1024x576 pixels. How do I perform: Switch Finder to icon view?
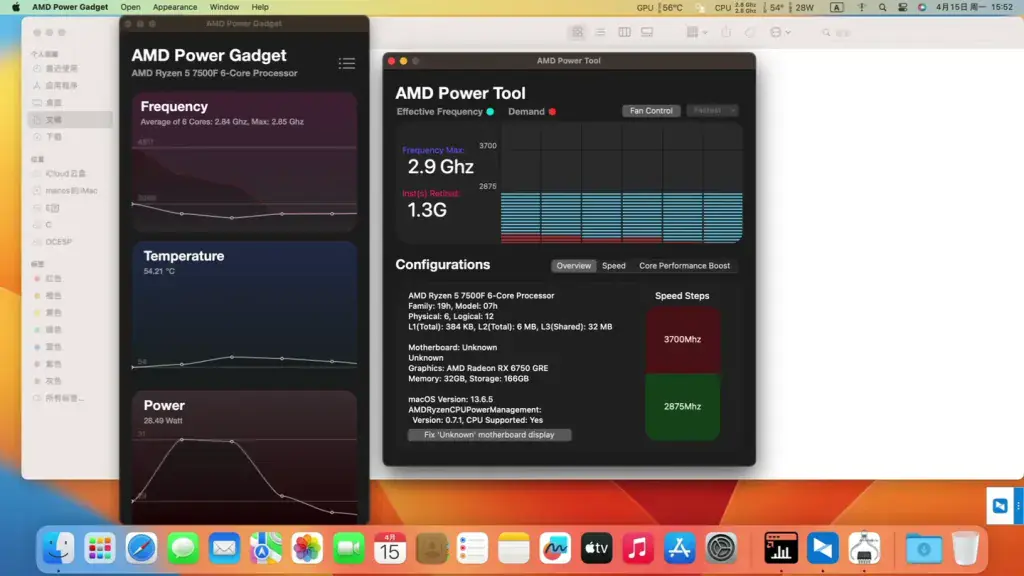point(577,32)
